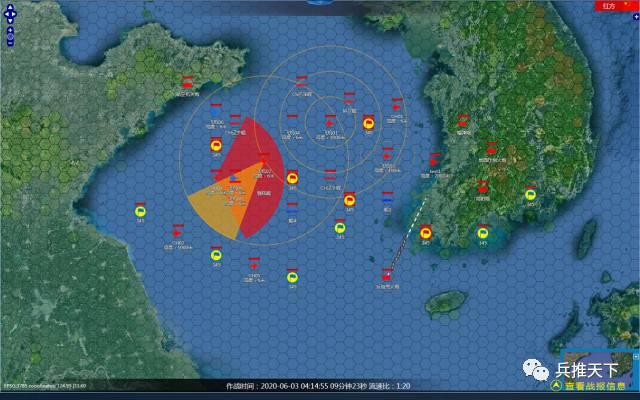This screenshot has height=400, width=640.
Task: Click the overview minimap thumbnail
Action: click(600, 371)
